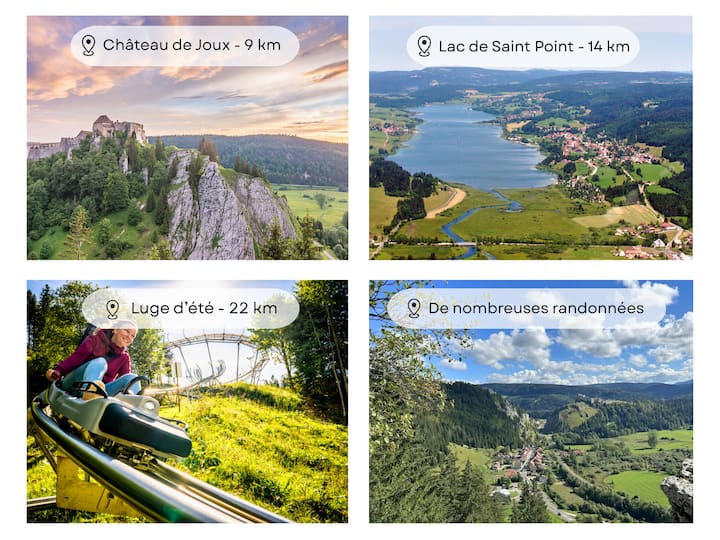Click the village in the valley floor
This screenshot has height=540, width=720.
click(x=520, y=462)
